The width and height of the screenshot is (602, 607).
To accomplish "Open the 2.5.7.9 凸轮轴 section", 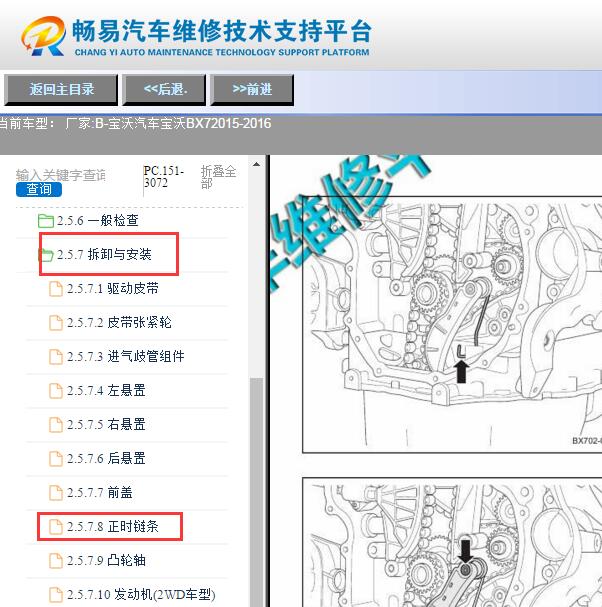I will tap(106, 561).
